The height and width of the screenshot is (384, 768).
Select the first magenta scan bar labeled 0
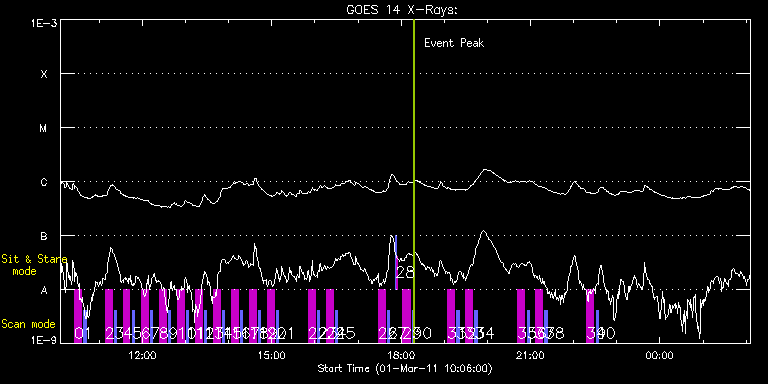click(x=78, y=316)
